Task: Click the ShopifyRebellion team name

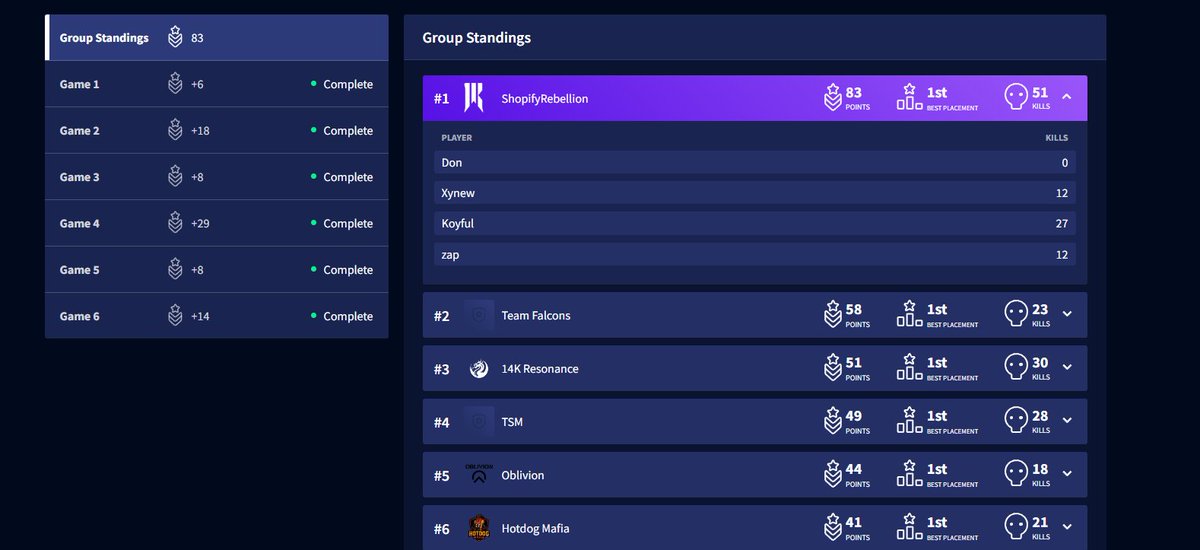Action: 545,98
